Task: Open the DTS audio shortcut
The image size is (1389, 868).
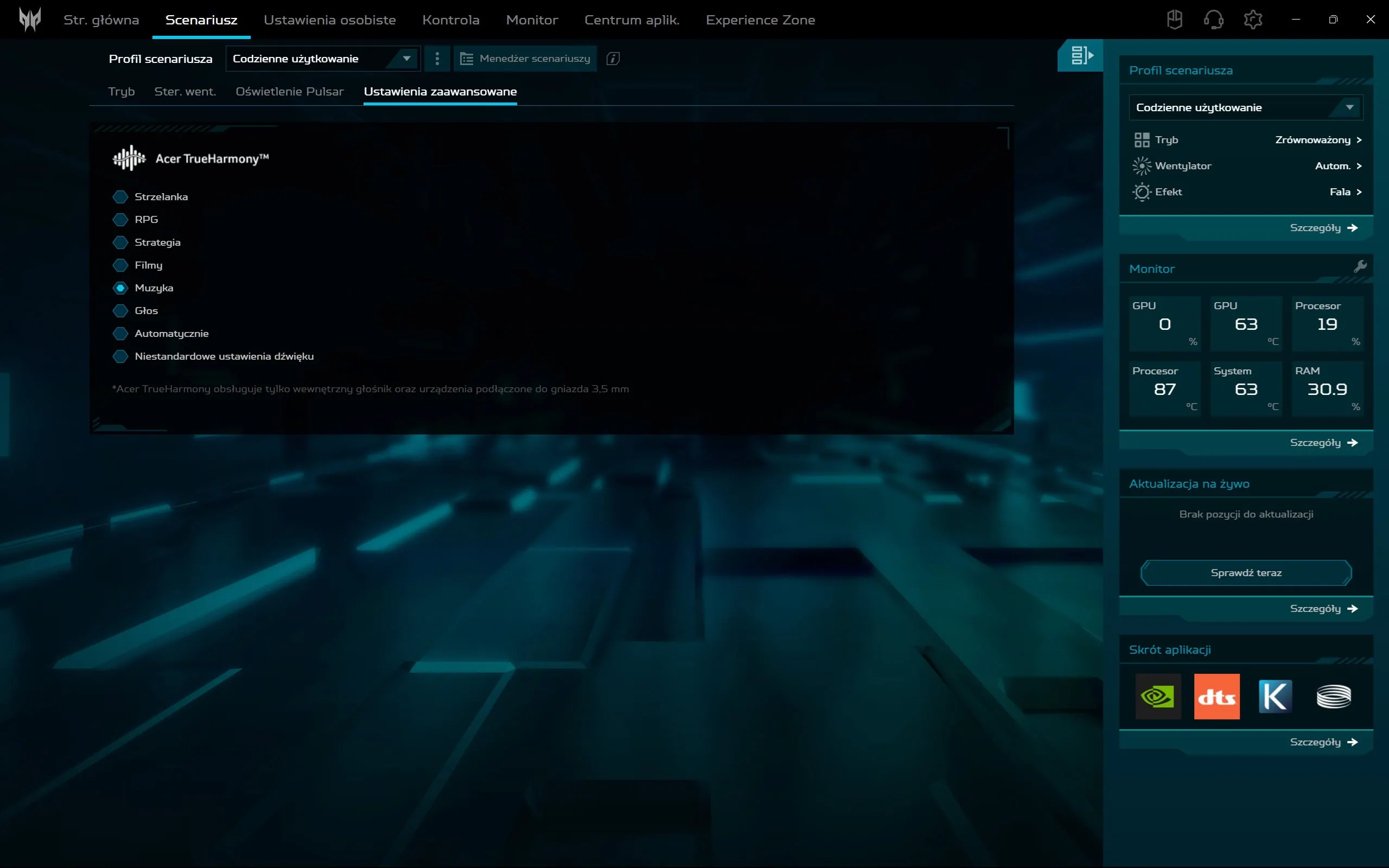Action: coord(1217,697)
